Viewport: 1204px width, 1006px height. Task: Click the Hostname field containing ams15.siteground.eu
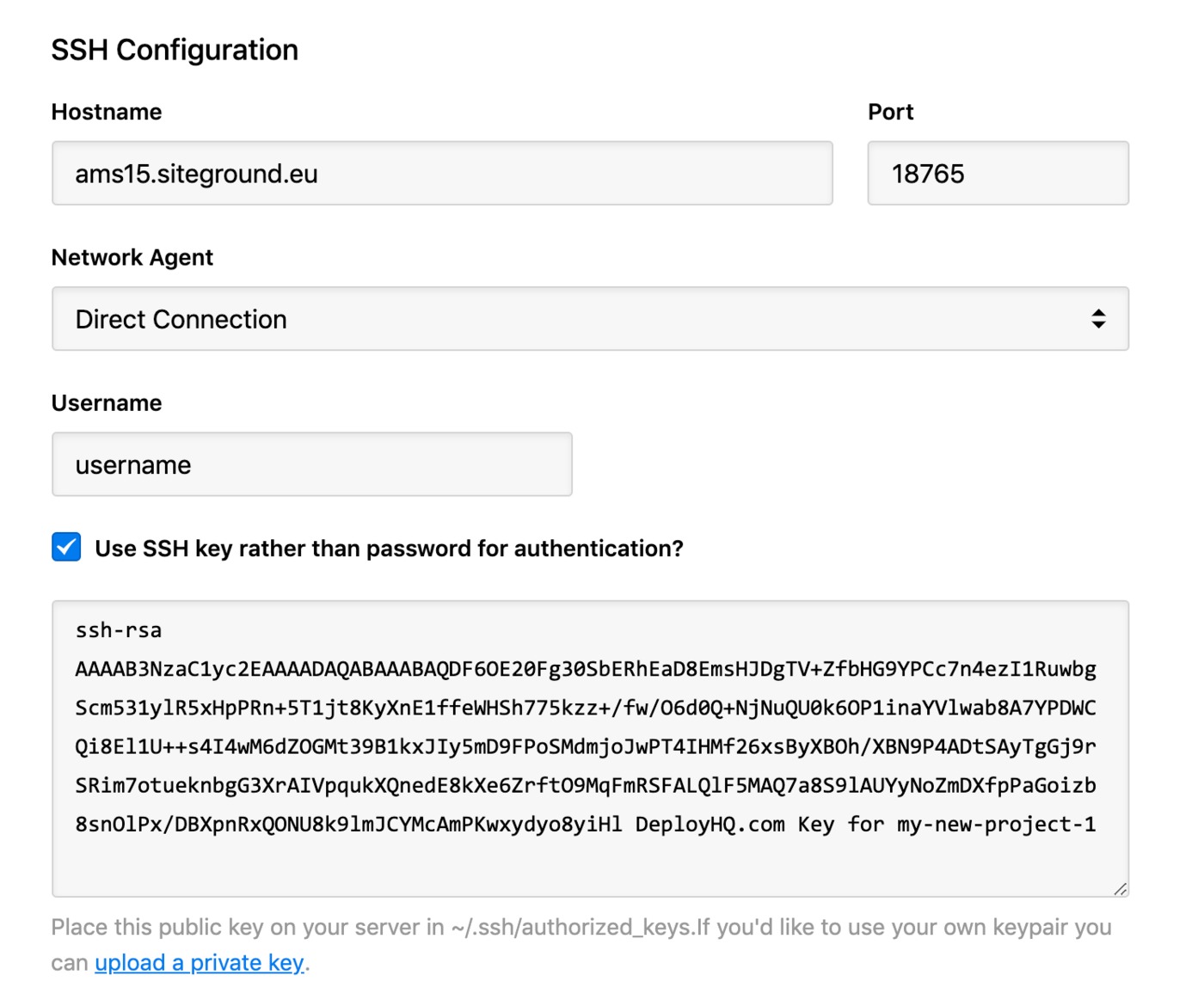pyautogui.click(x=441, y=174)
